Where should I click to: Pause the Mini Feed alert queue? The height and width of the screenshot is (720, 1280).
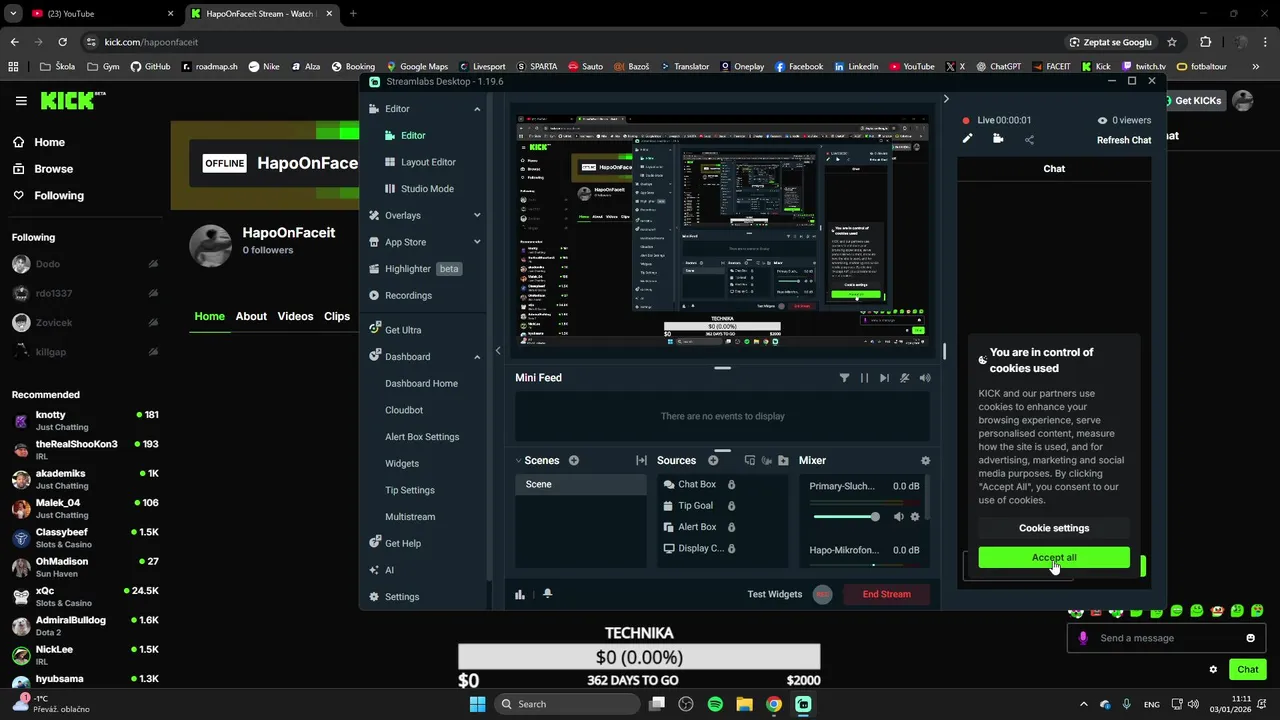pos(864,378)
